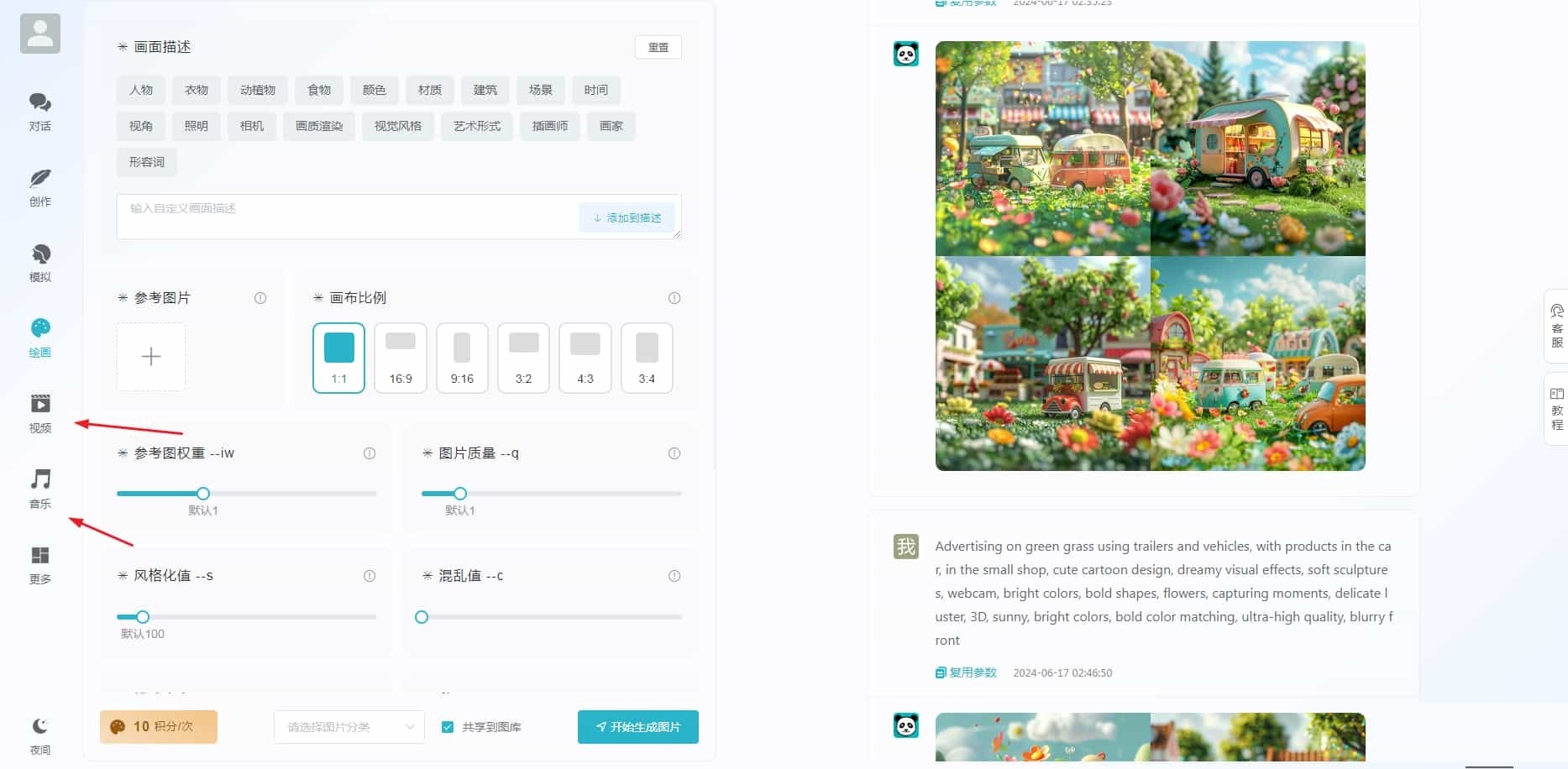Open the 模拟 simulation feature

[39, 261]
